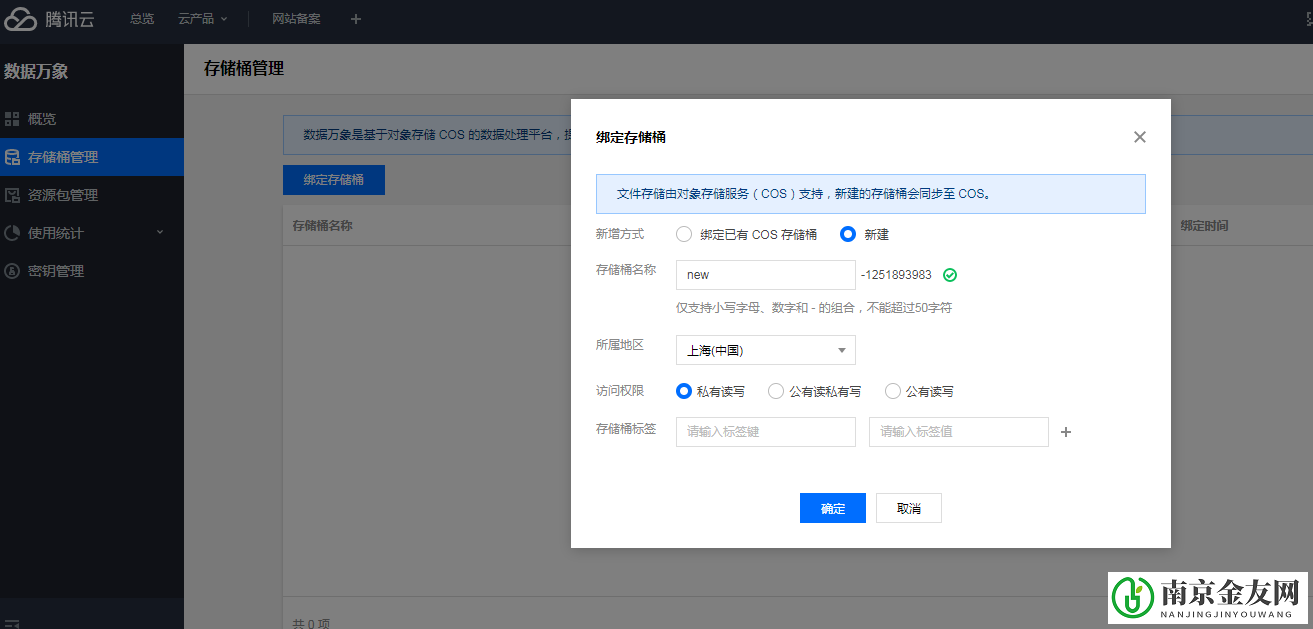1313x629 pixels.
Task: Click the plus icon to add another tag
Action: tap(1066, 431)
